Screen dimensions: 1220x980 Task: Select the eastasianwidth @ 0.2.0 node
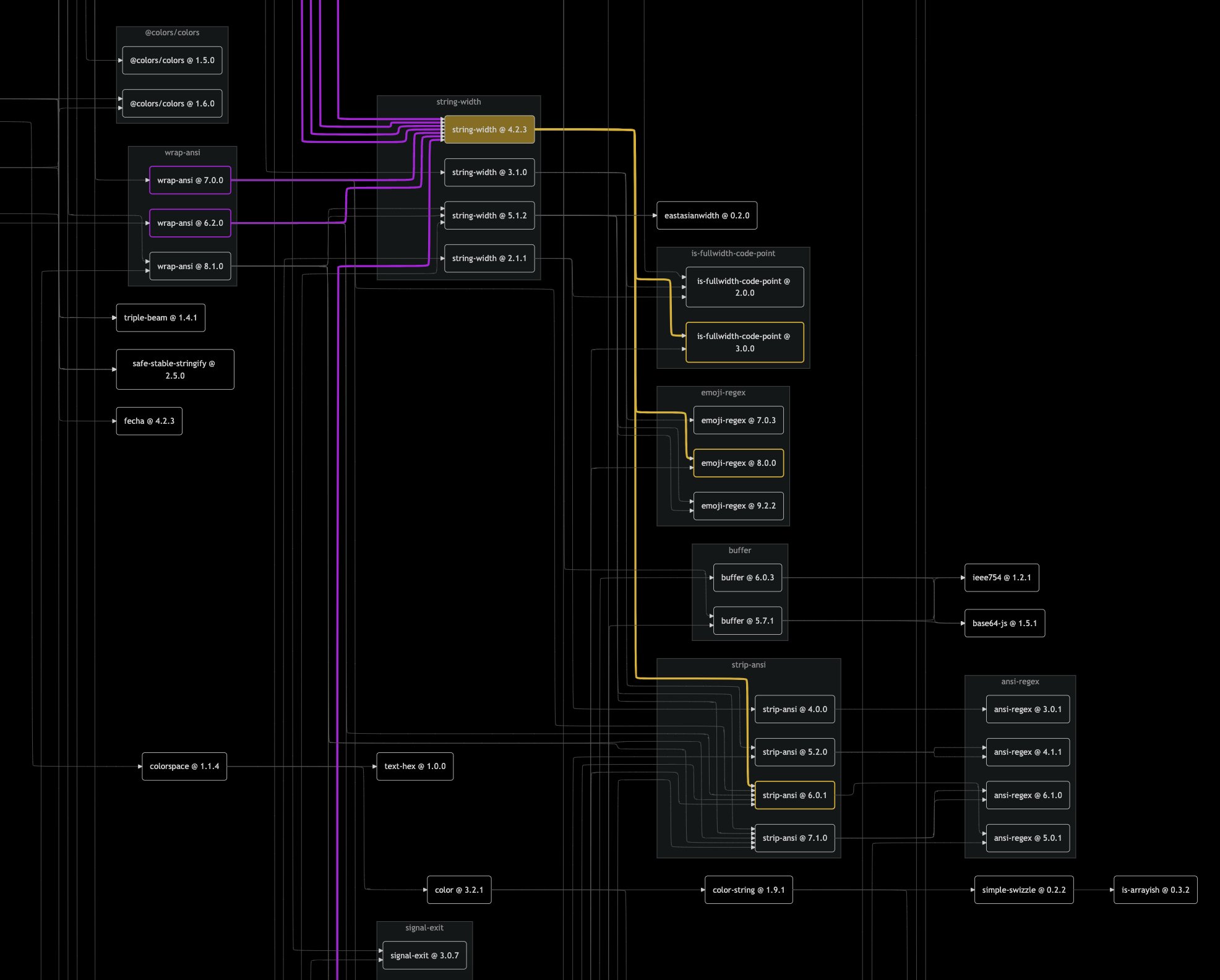click(x=707, y=215)
